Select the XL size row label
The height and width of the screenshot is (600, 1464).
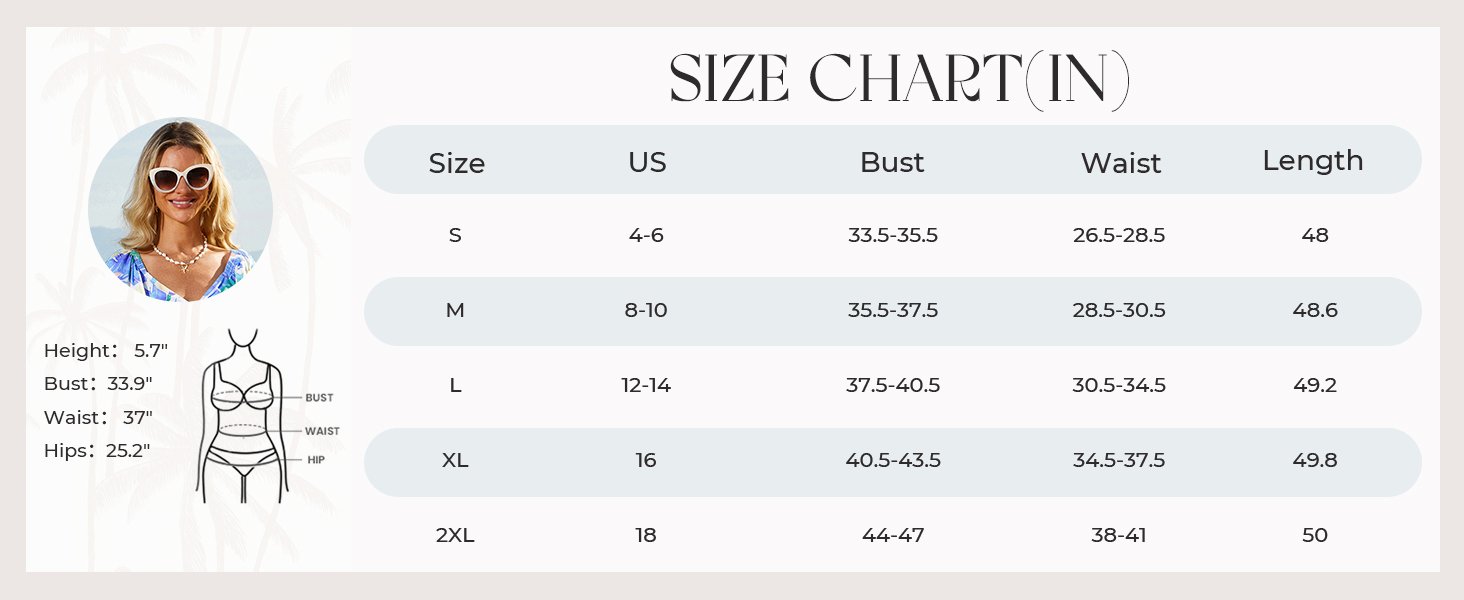[x=455, y=461]
